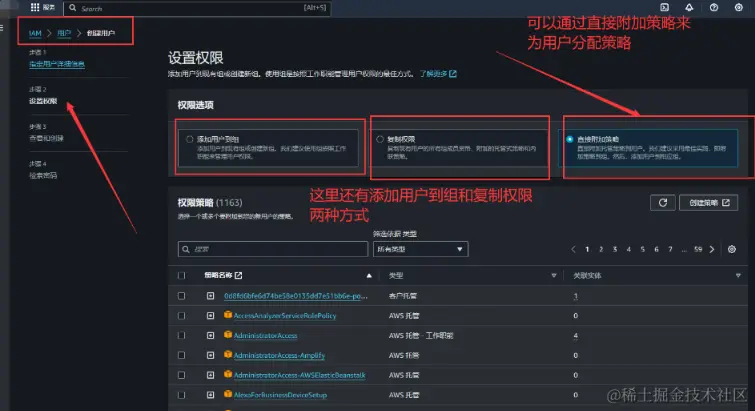Go to page 5 of policies
Image resolution: width=755 pixels, height=411 pixels.
pyautogui.click(x=642, y=249)
